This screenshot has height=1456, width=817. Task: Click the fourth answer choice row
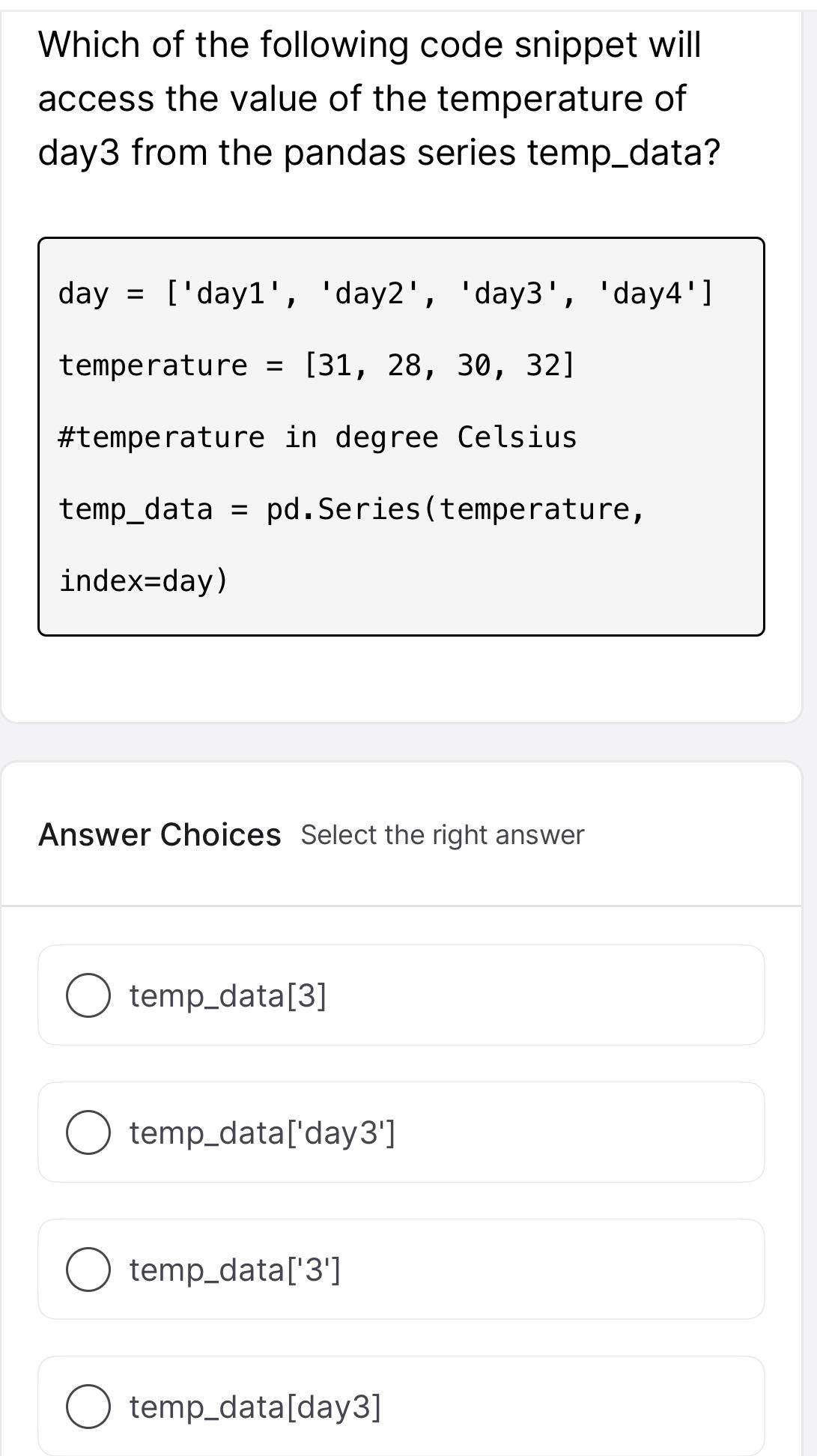click(x=401, y=1407)
